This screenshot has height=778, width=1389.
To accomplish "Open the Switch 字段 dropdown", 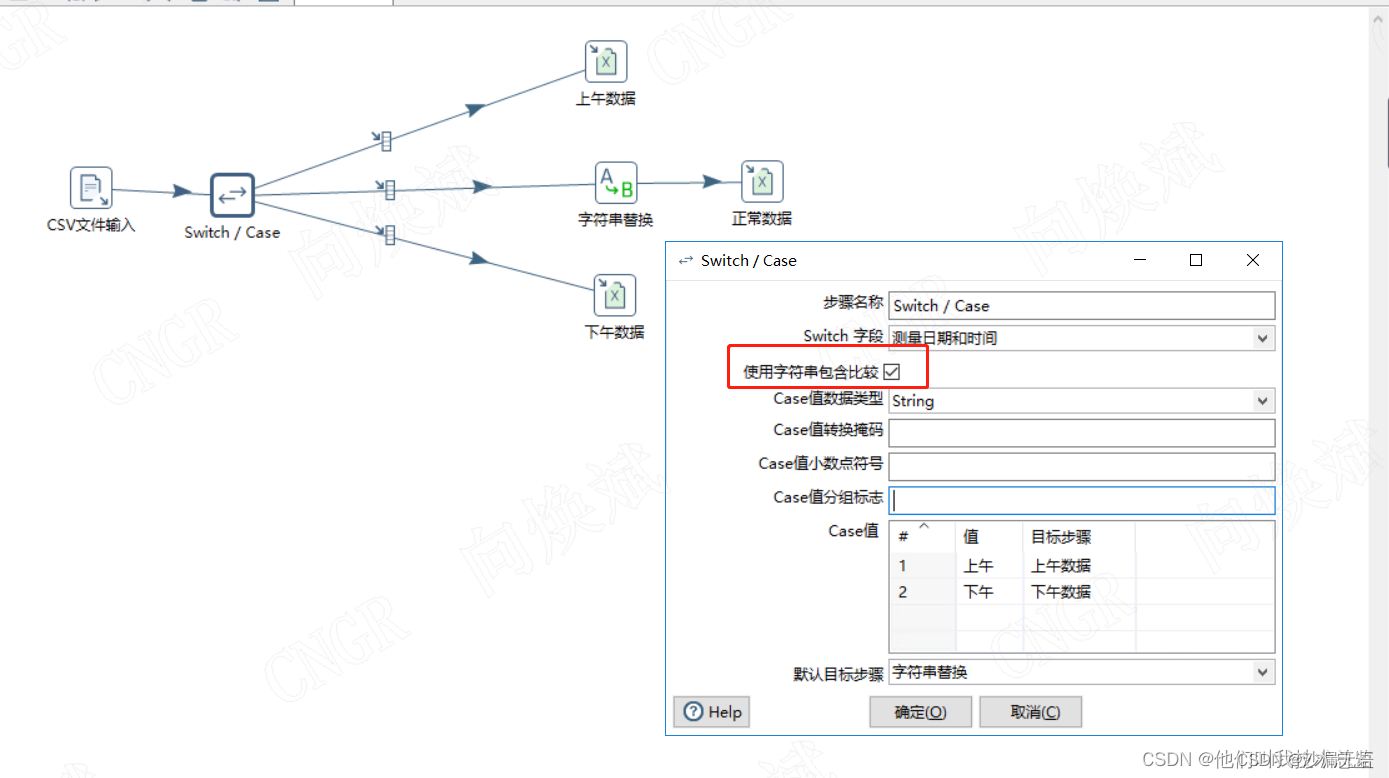I will (1263, 337).
